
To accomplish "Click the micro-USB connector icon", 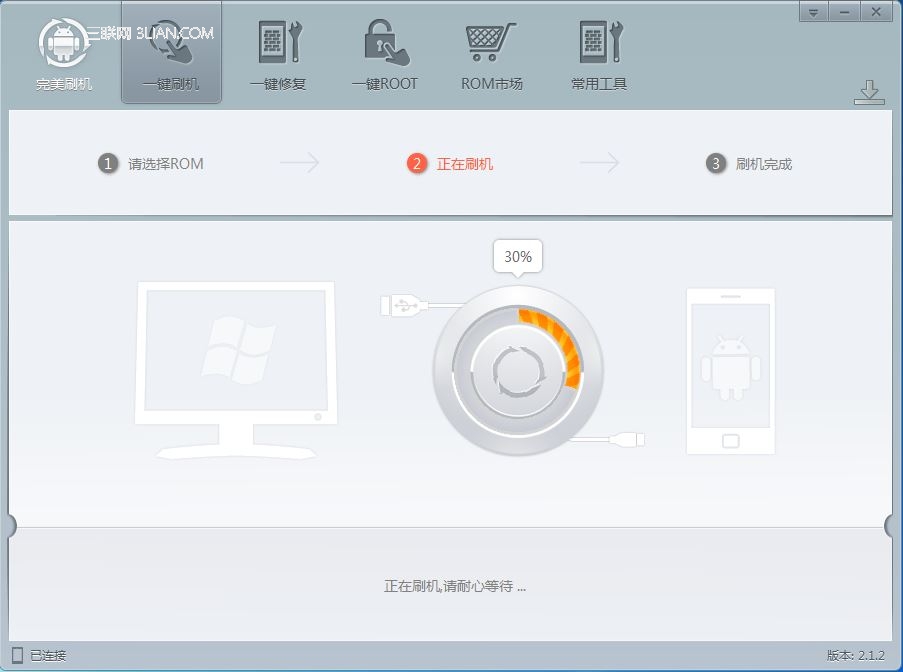I will coord(627,440).
